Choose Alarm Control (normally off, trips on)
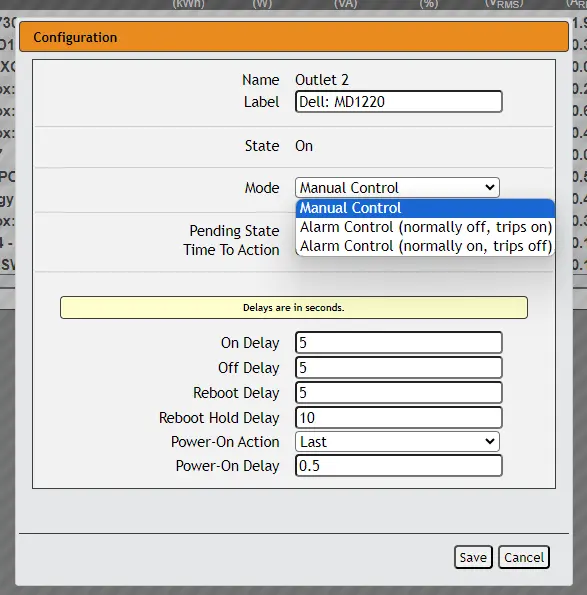This screenshot has height=595, width=587. (x=425, y=227)
